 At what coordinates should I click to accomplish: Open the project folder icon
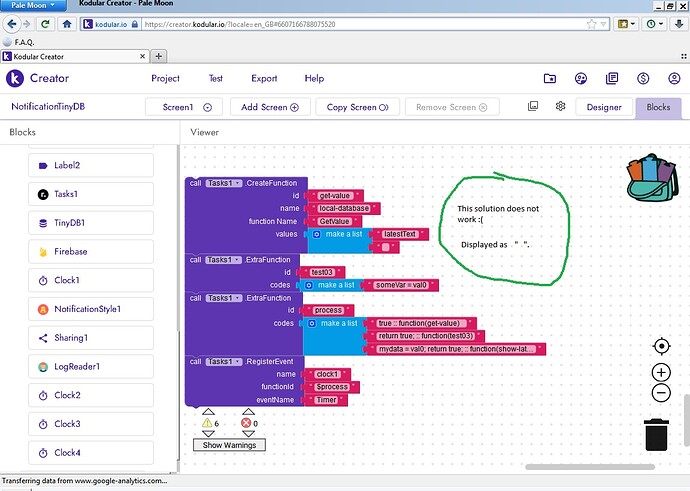[x=550, y=78]
